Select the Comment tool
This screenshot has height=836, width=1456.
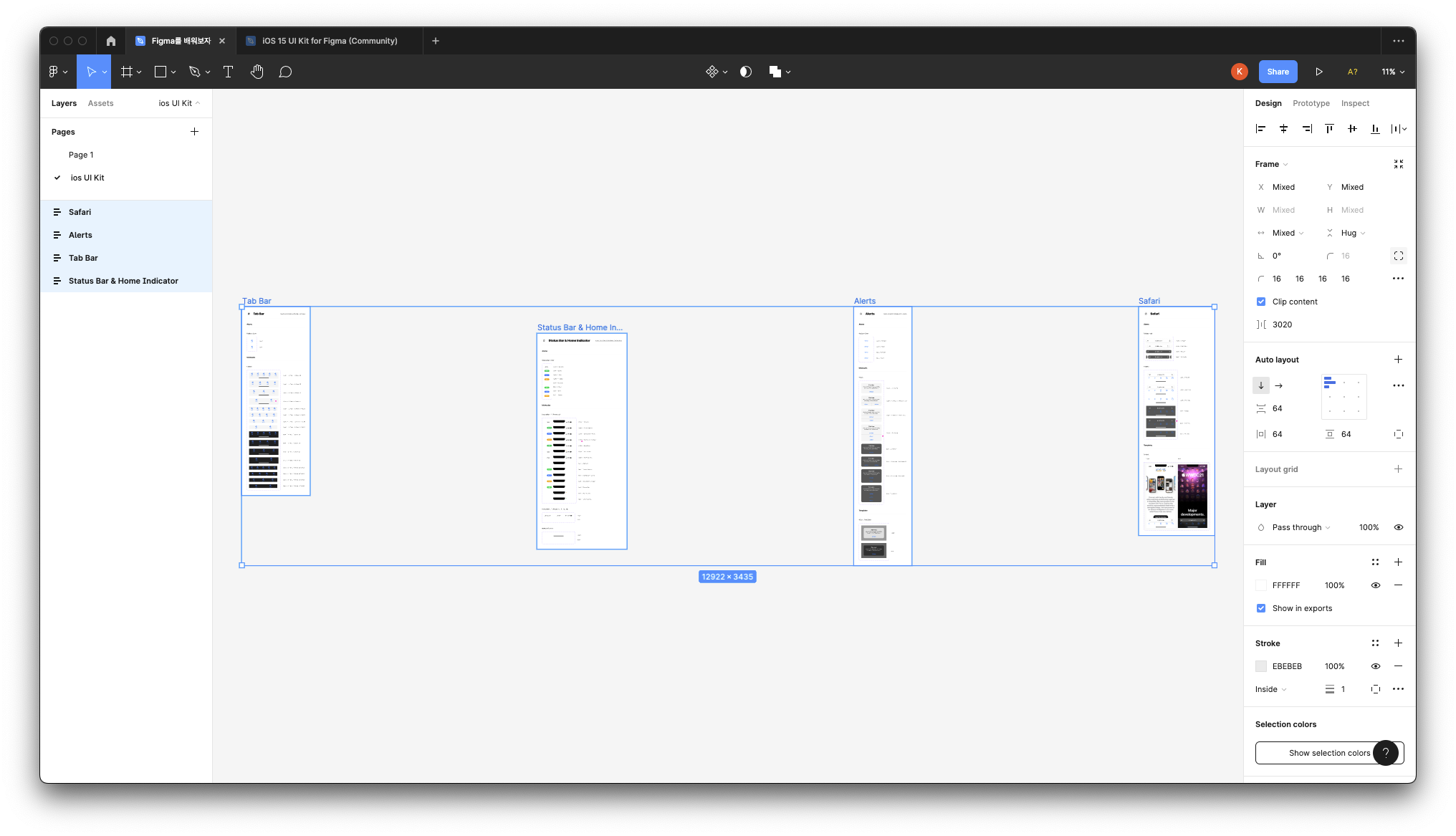pos(285,72)
